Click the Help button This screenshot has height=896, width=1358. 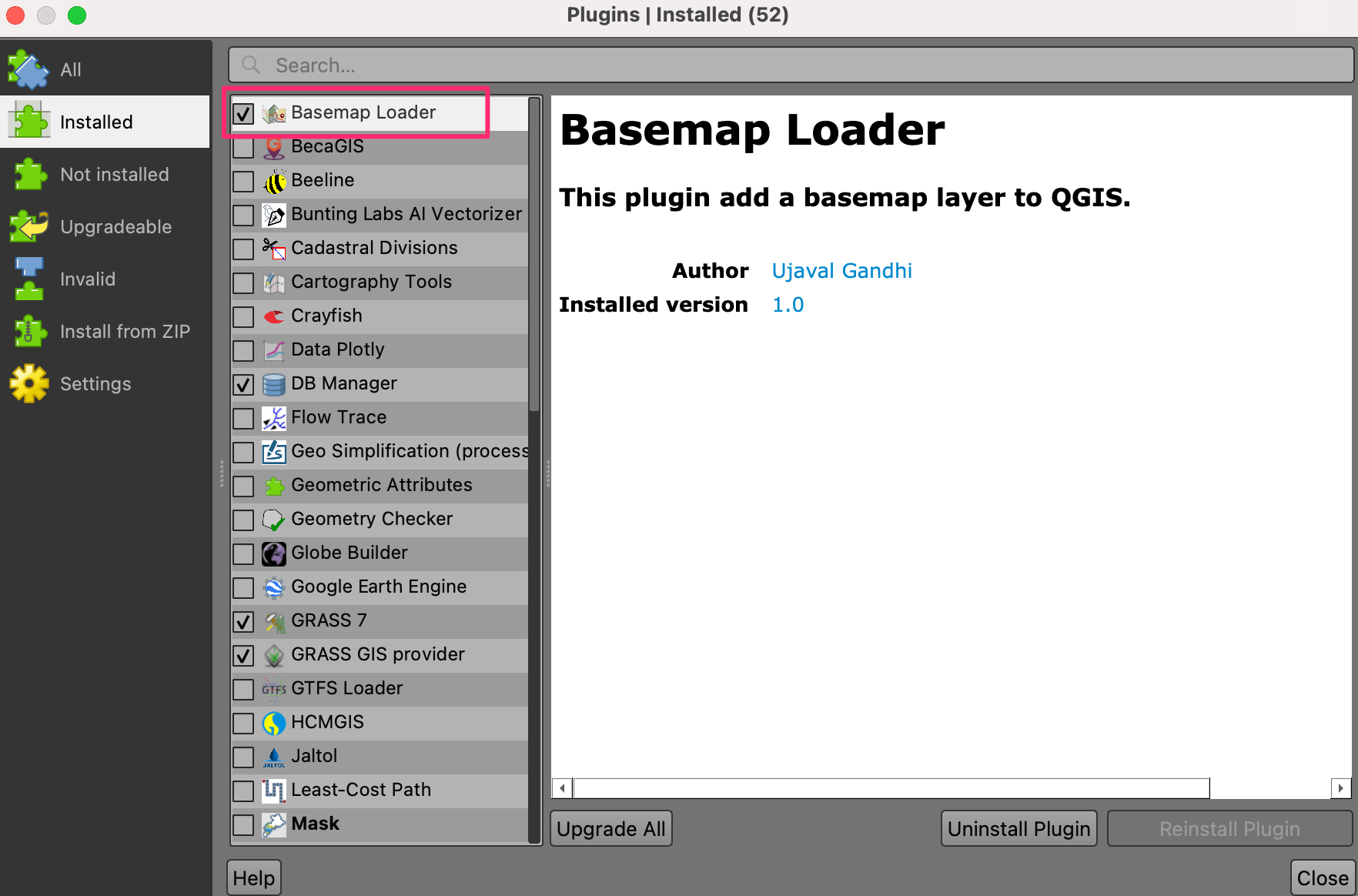pyautogui.click(x=253, y=878)
